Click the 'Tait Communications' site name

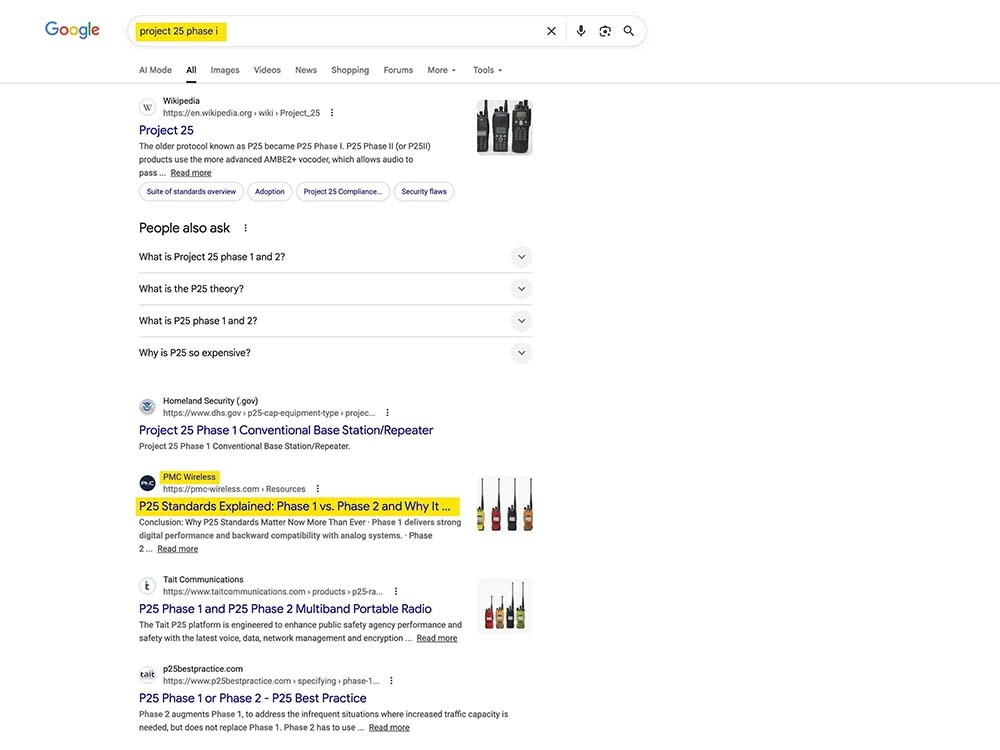203,579
